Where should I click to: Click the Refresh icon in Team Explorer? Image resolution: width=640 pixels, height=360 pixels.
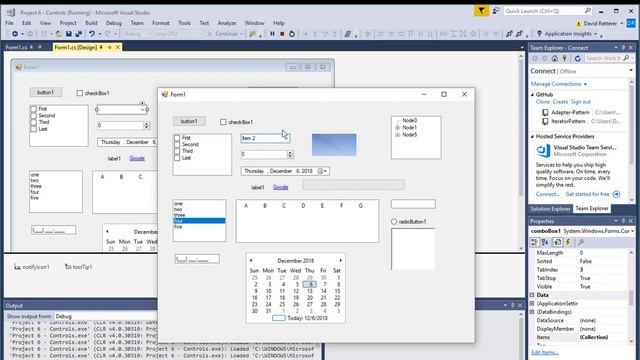pyautogui.click(x=578, y=58)
